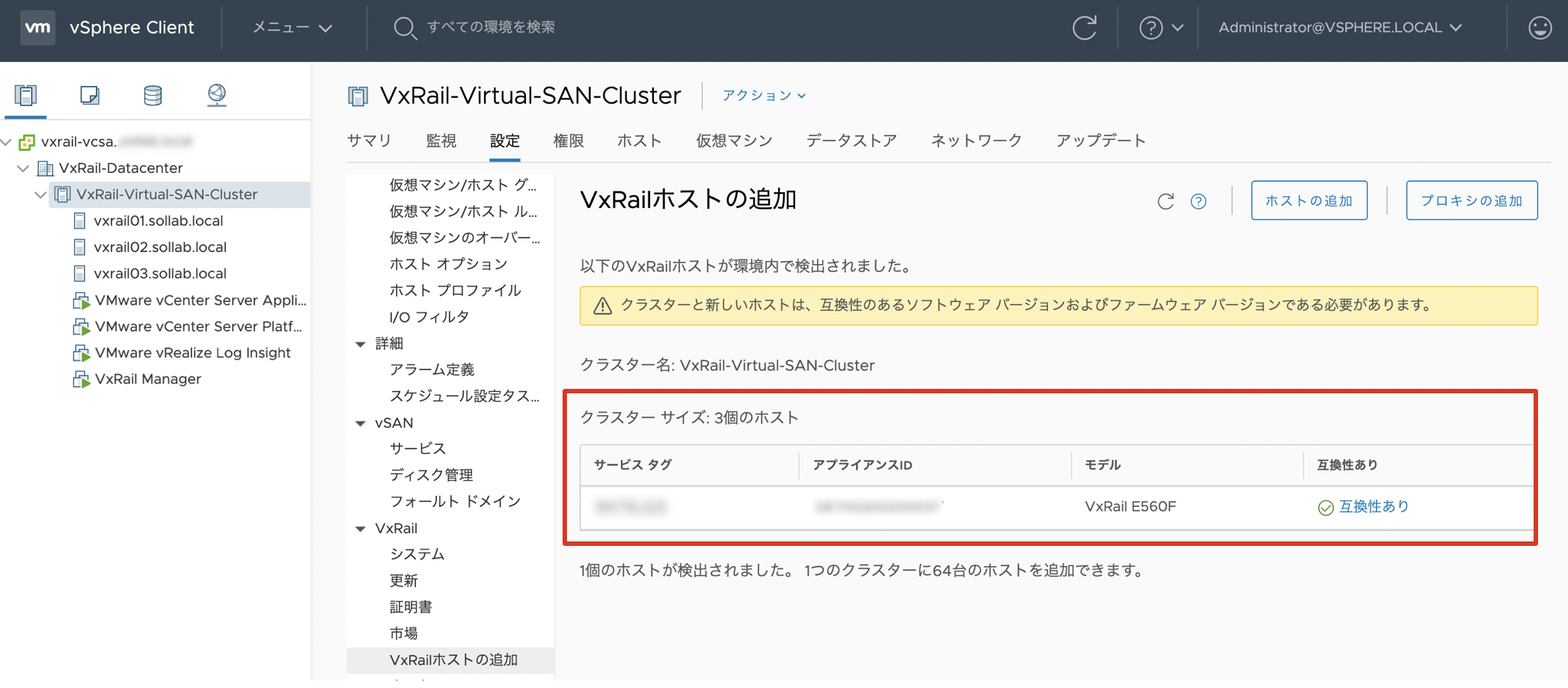
Task: Switch to the ホスト tab
Action: coord(640,141)
